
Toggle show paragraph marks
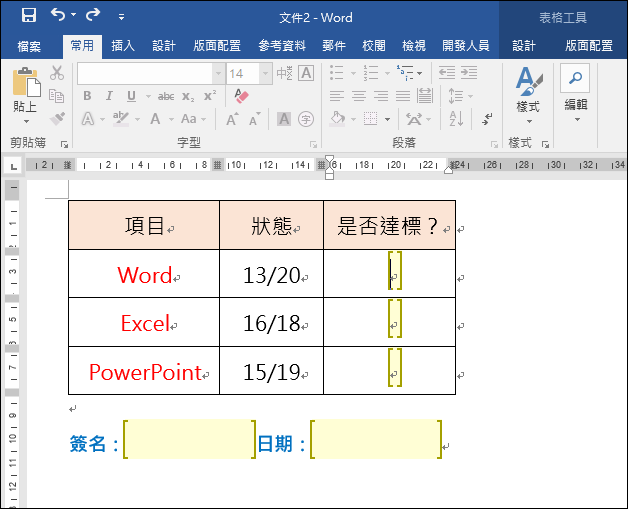click(x=487, y=119)
